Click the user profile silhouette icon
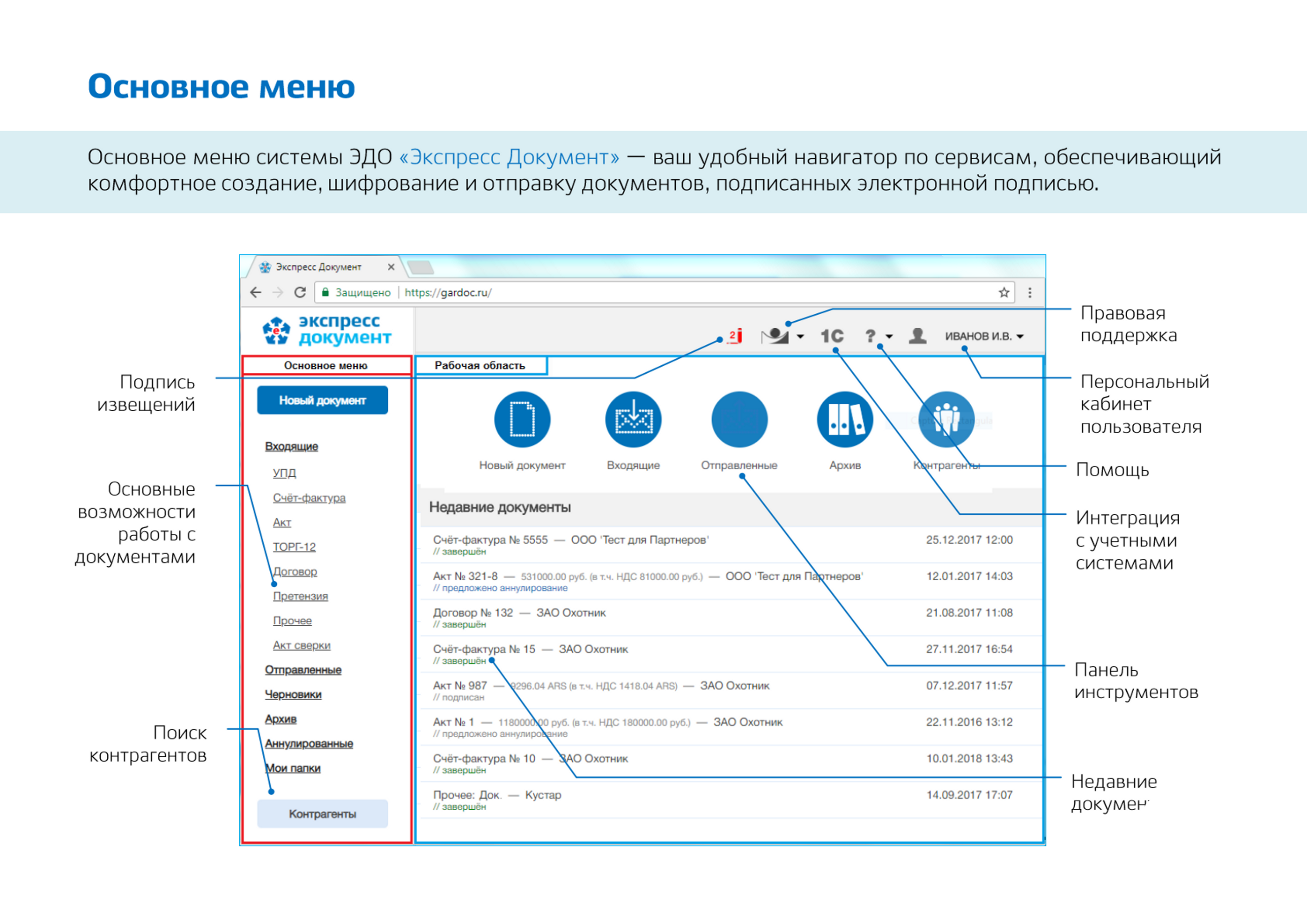This screenshot has height=924, width=1307. 917,336
